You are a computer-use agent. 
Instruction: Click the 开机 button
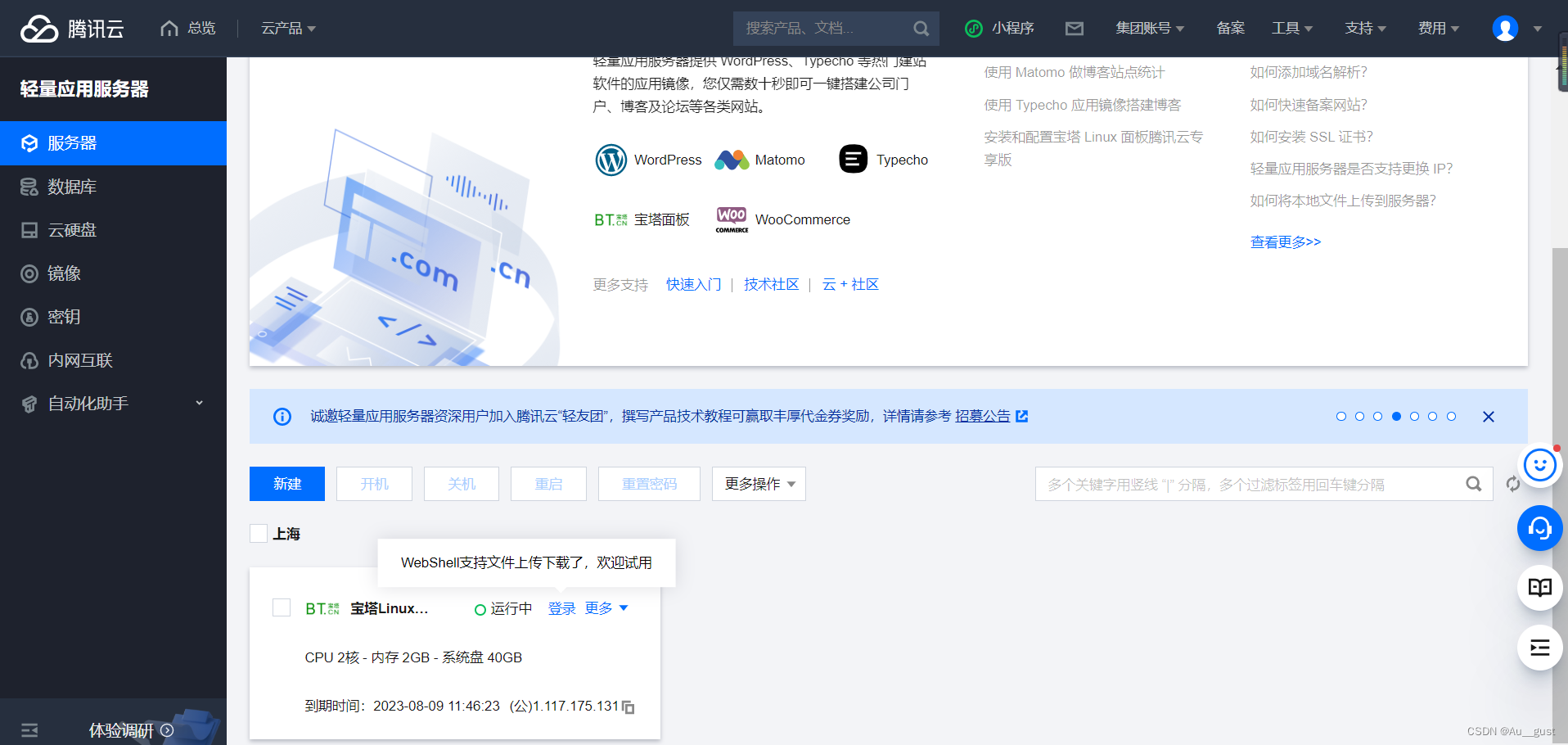[374, 484]
